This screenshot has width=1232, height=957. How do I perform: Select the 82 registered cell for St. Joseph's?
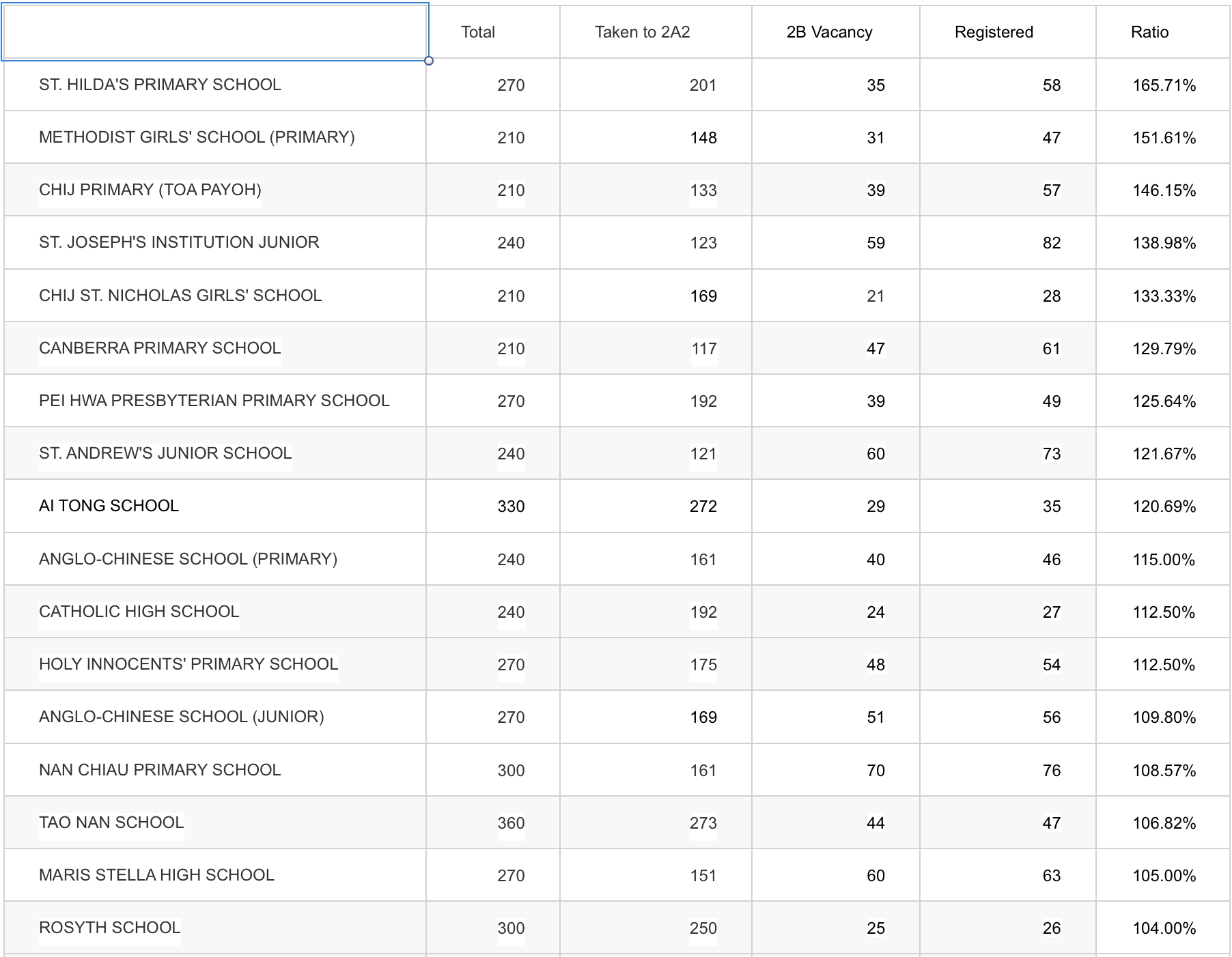coord(1051,243)
